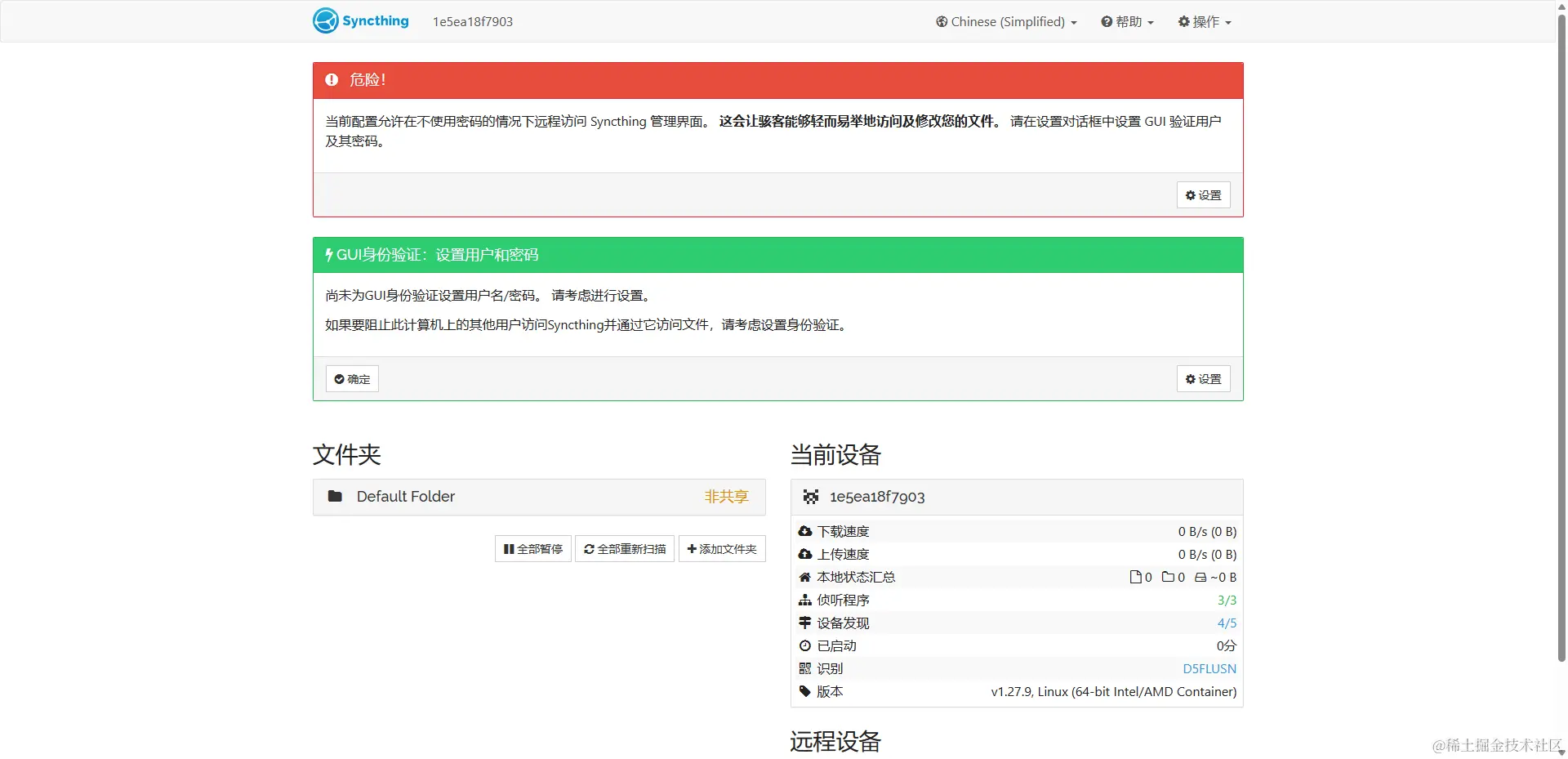Click the D5FLUSN device ID link
The height and width of the screenshot is (759, 1568).
(x=1209, y=668)
